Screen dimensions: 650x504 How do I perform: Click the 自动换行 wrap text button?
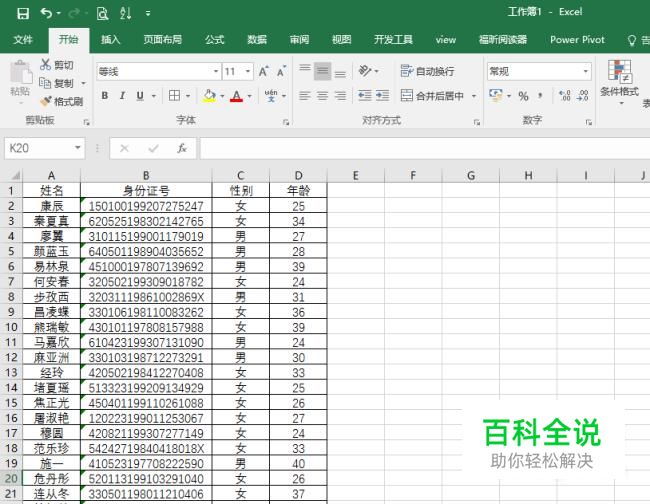[x=427, y=71]
